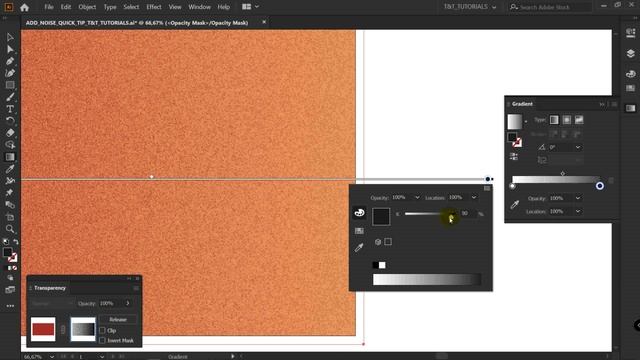Select the Type tool

[10, 109]
